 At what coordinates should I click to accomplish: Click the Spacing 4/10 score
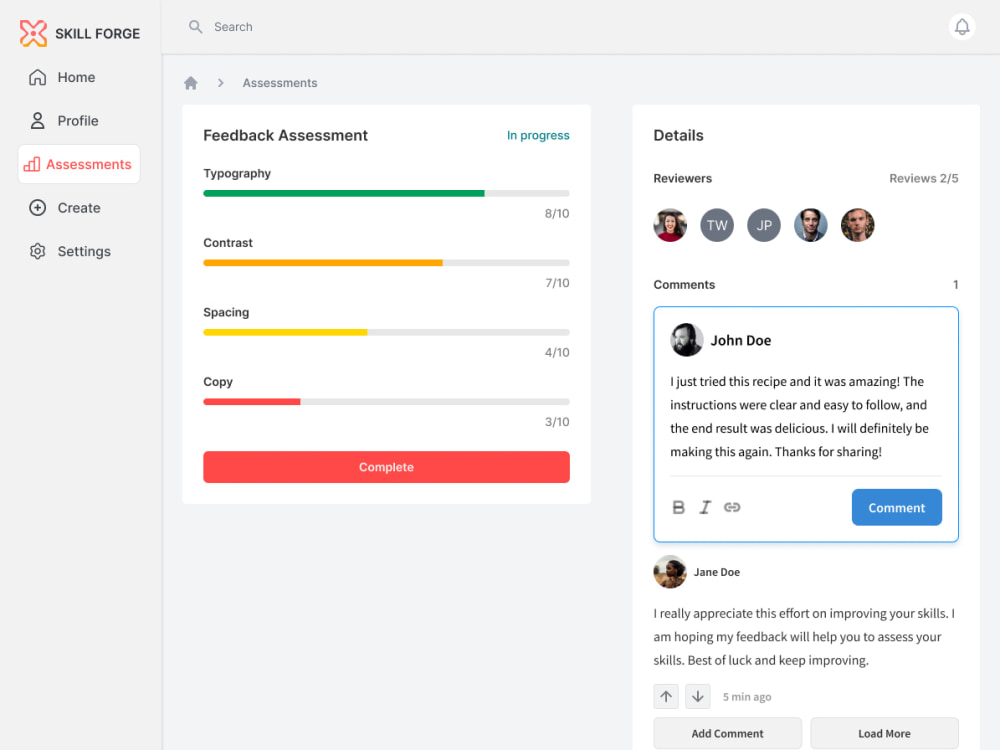tap(557, 353)
